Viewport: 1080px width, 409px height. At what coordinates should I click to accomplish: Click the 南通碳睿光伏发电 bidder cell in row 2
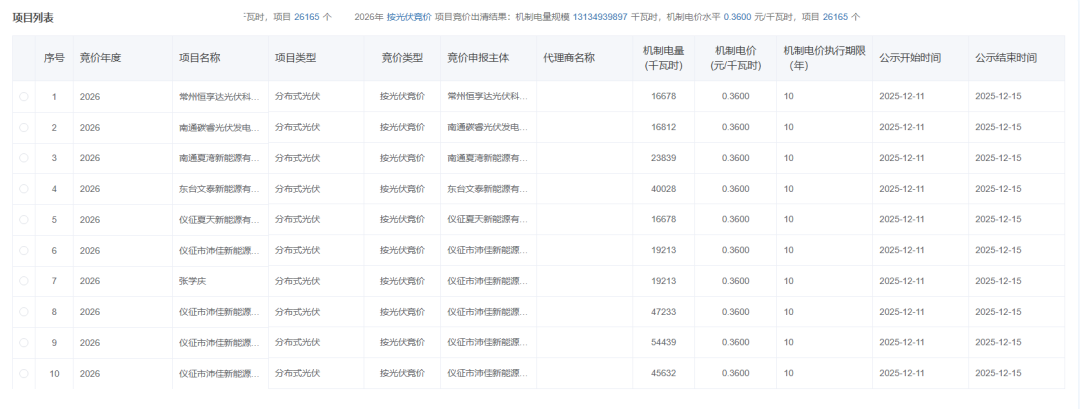coord(487,127)
